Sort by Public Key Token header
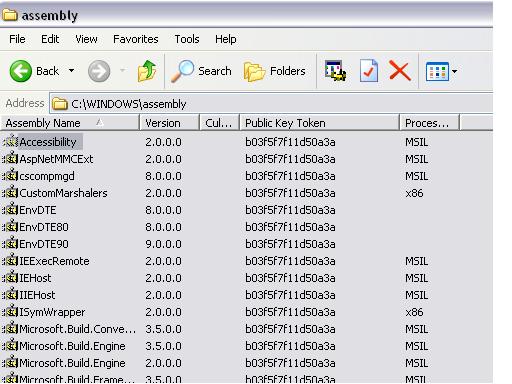The height and width of the screenshot is (384, 512). (319, 123)
